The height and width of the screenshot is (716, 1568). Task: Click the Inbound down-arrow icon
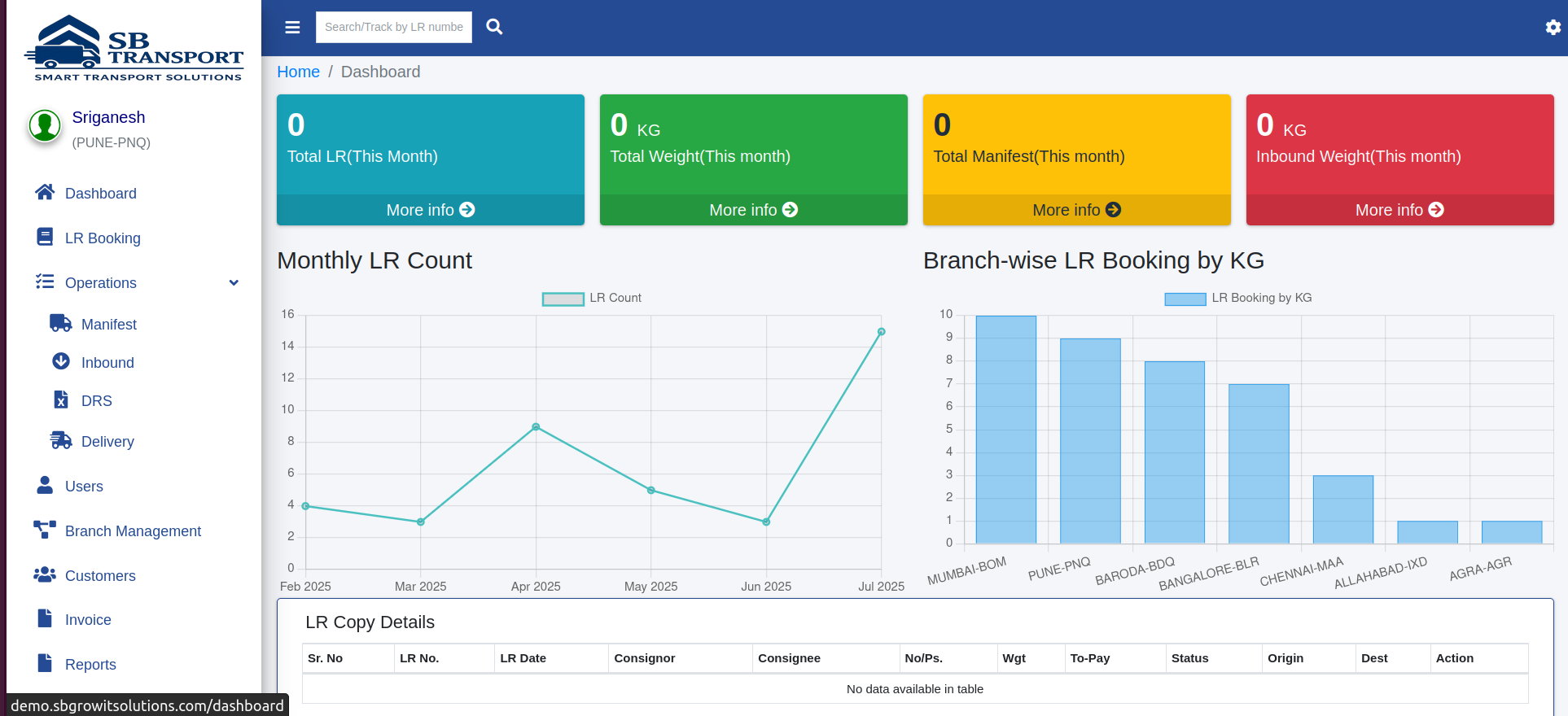pyautogui.click(x=61, y=361)
